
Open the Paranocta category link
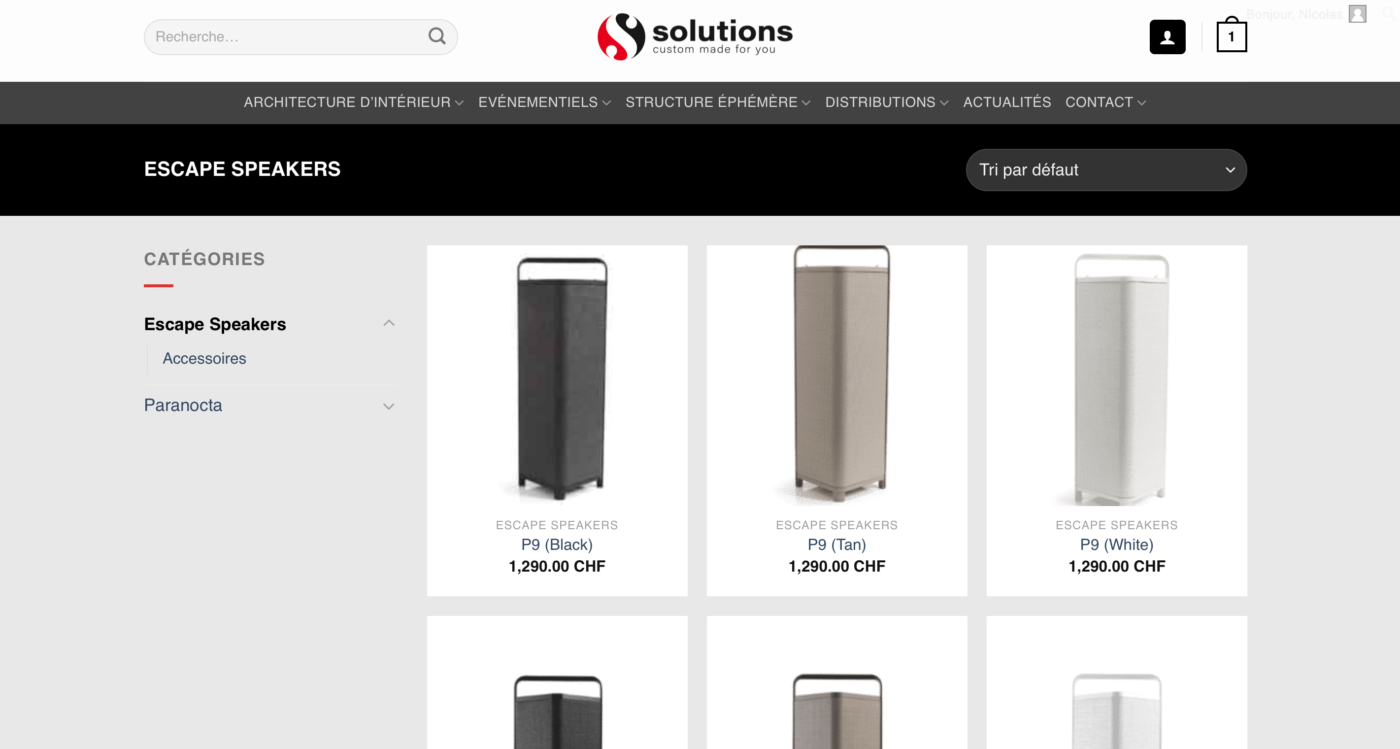[x=183, y=405]
